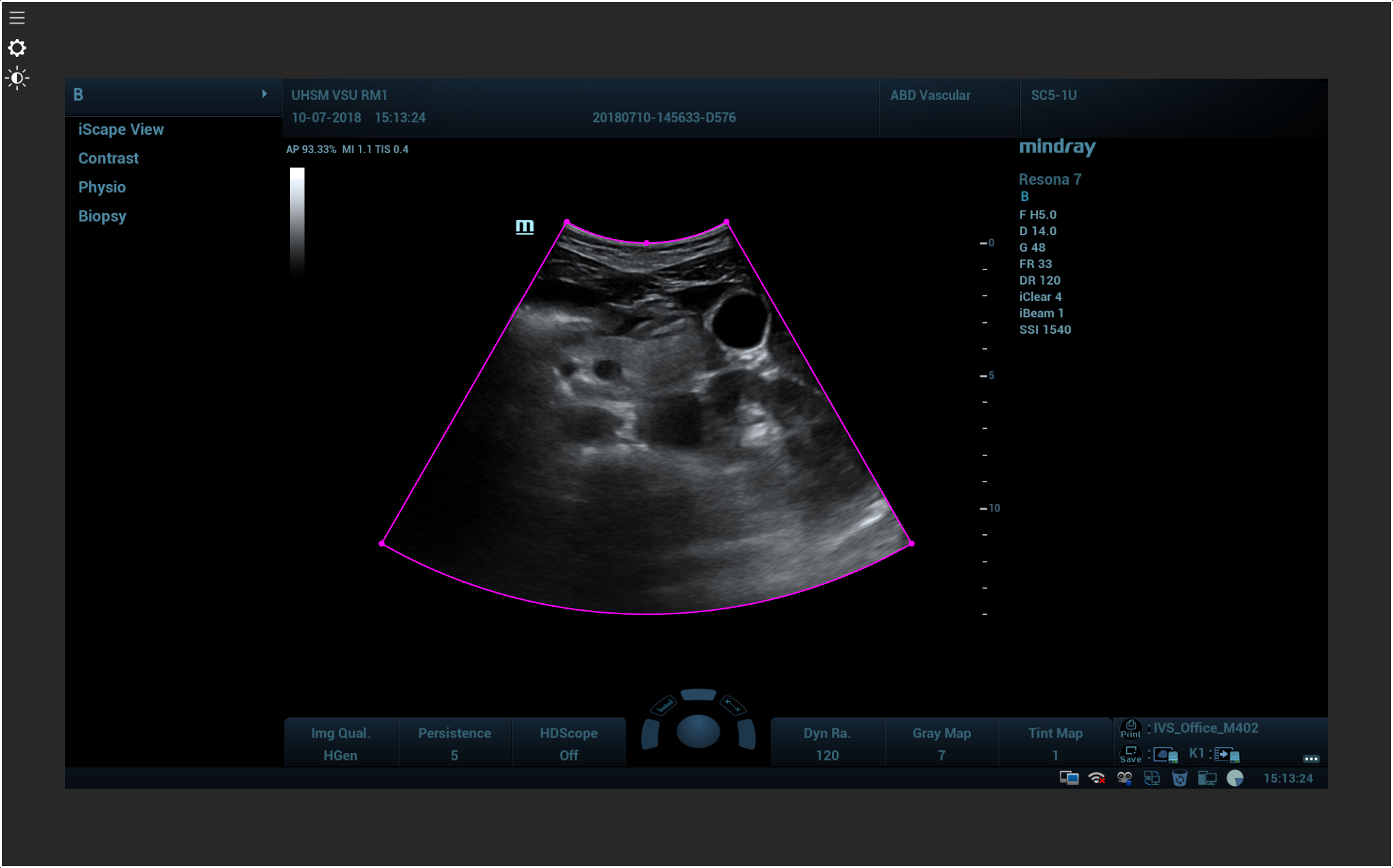This screenshot has width=1393, height=868.
Task: Select Physio from side menu
Action: click(102, 187)
